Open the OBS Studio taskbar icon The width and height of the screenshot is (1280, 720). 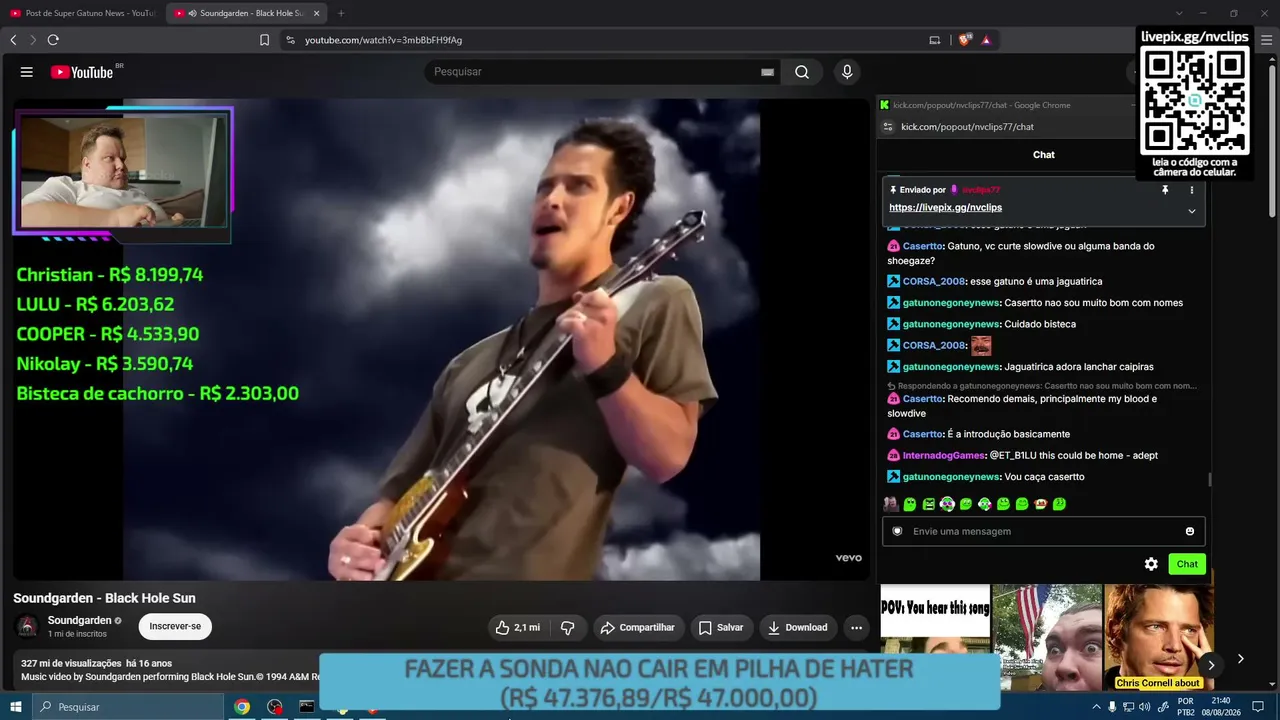(x=275, y=707)
